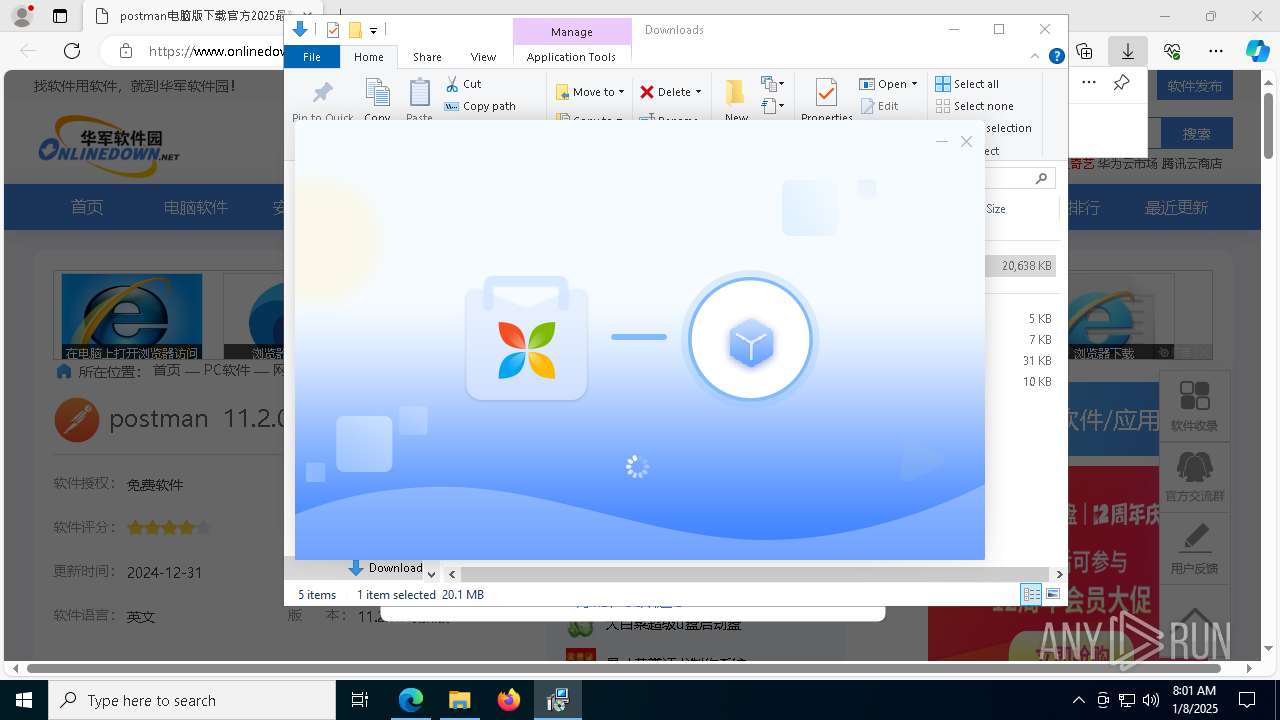Switch to the Home ribbon tab
This screenshot has width=1280, height=720.
coord(369,57)
